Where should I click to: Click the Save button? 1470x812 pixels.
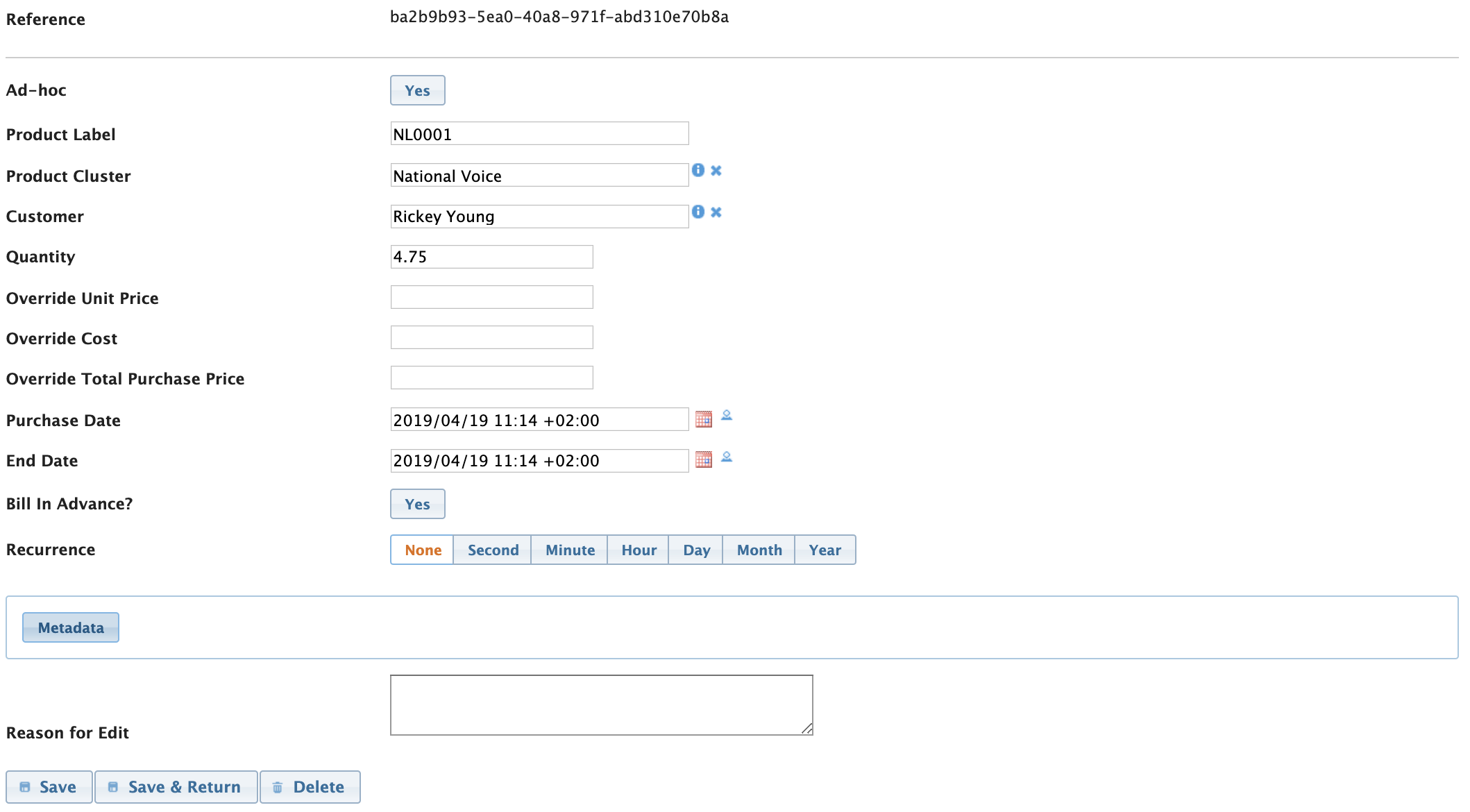[x=49, y=786]
